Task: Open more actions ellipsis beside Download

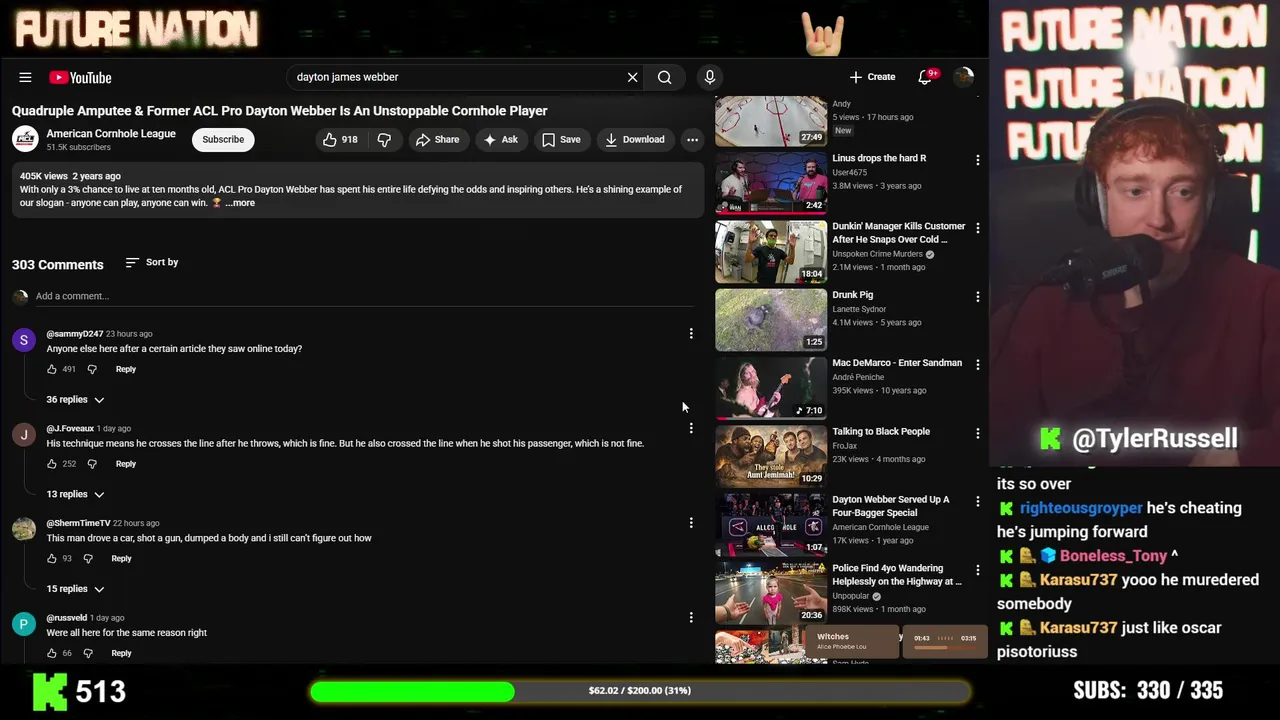Action: (692, 140)
